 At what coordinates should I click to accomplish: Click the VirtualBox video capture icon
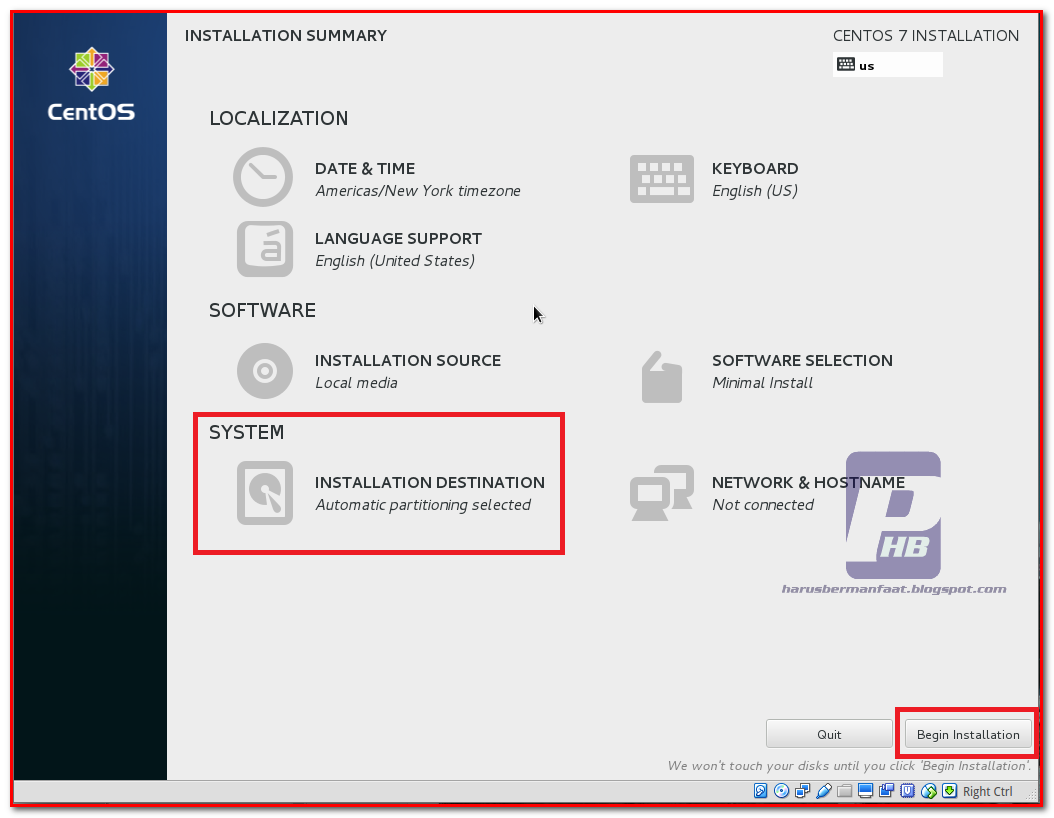pyautogui.click(x=887, y=790)
